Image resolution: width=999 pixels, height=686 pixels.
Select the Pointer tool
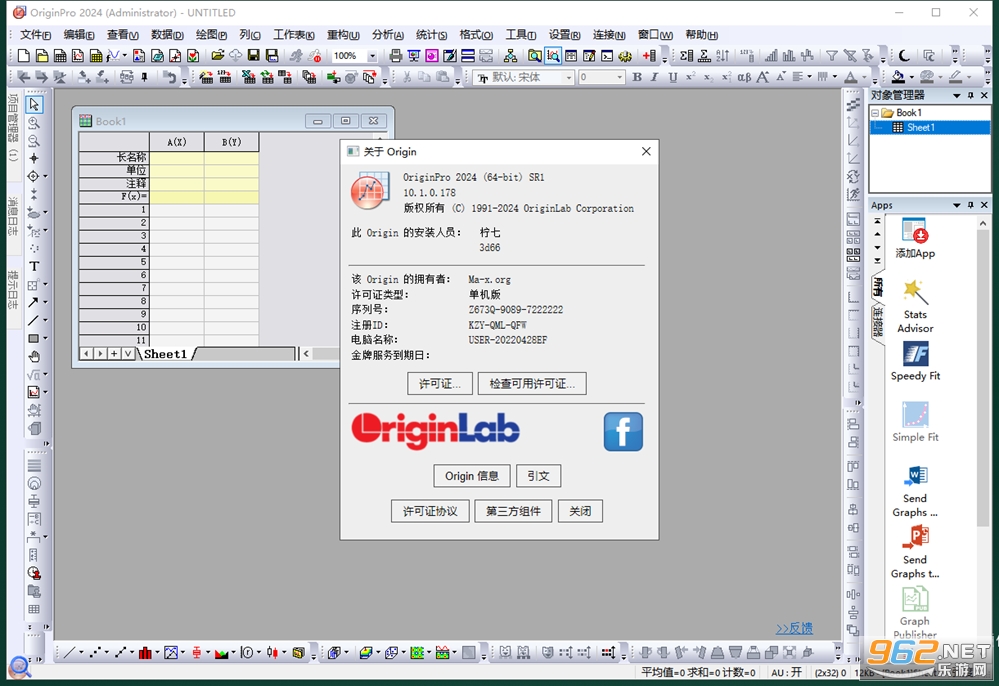pyautogui.click(x=34, y=104)
